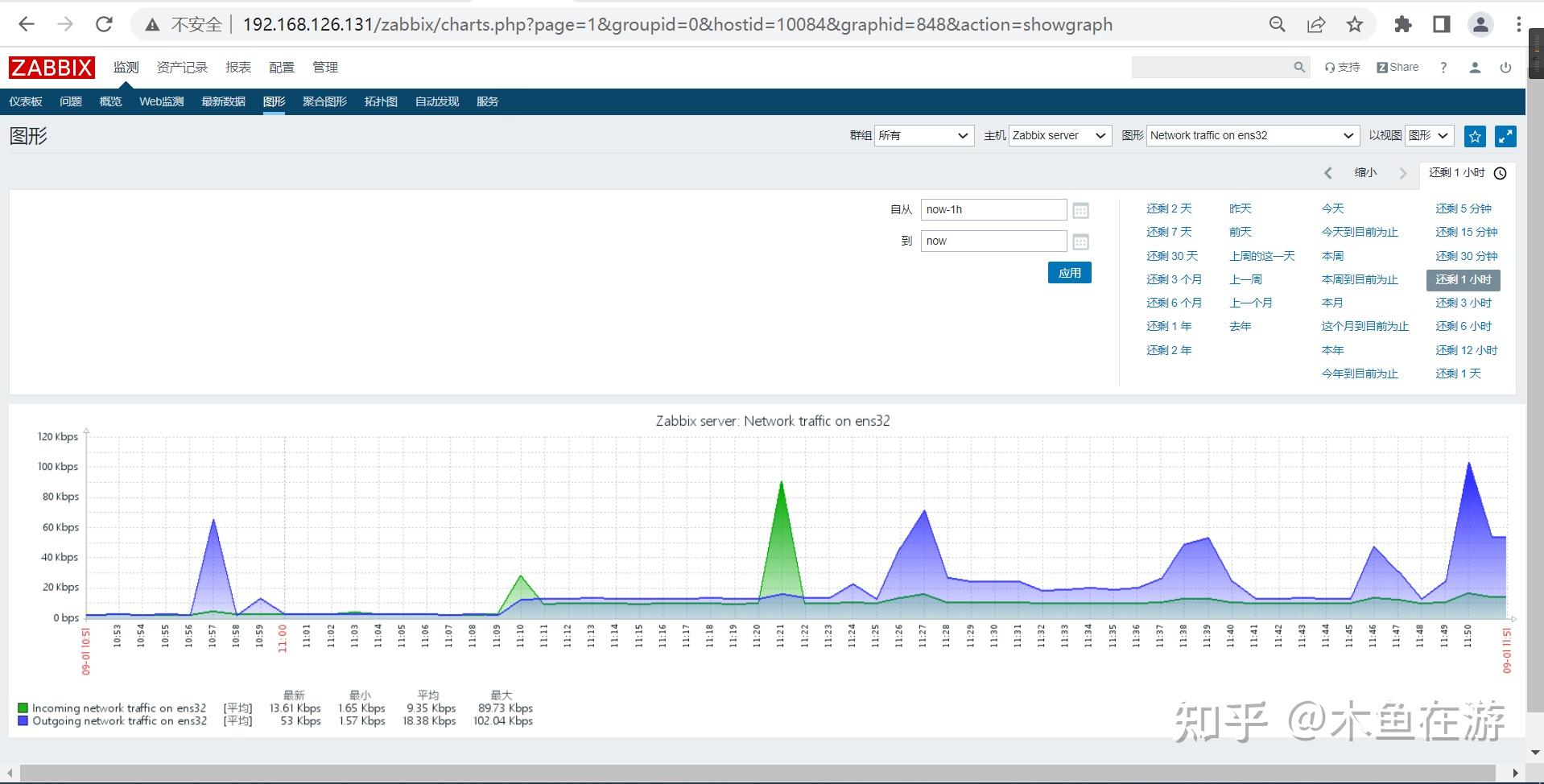Open the 配置 main menu
The image size is (1544, 784).
tap(282, 68)
